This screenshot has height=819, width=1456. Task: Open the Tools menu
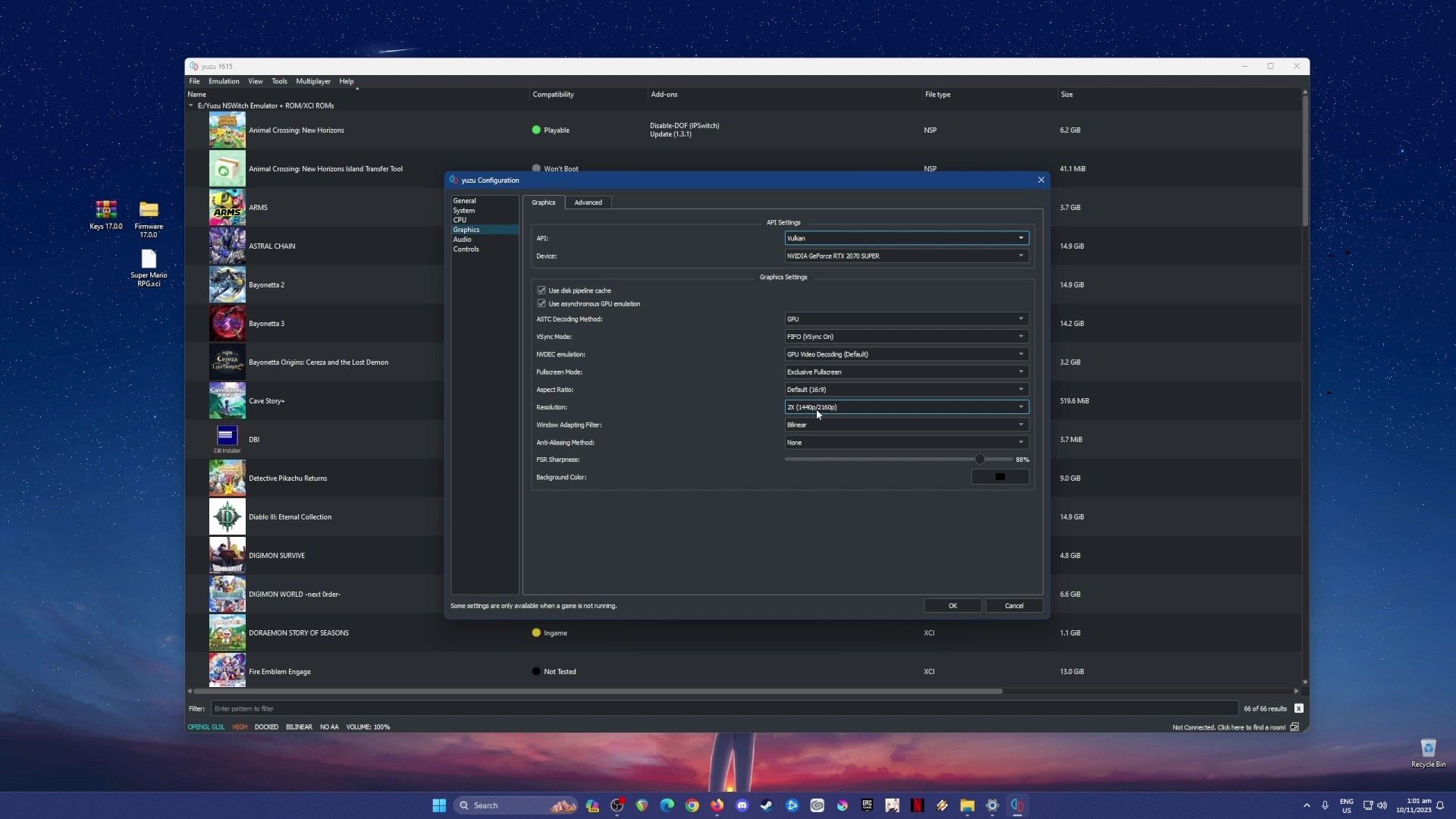tap(279, 81)
